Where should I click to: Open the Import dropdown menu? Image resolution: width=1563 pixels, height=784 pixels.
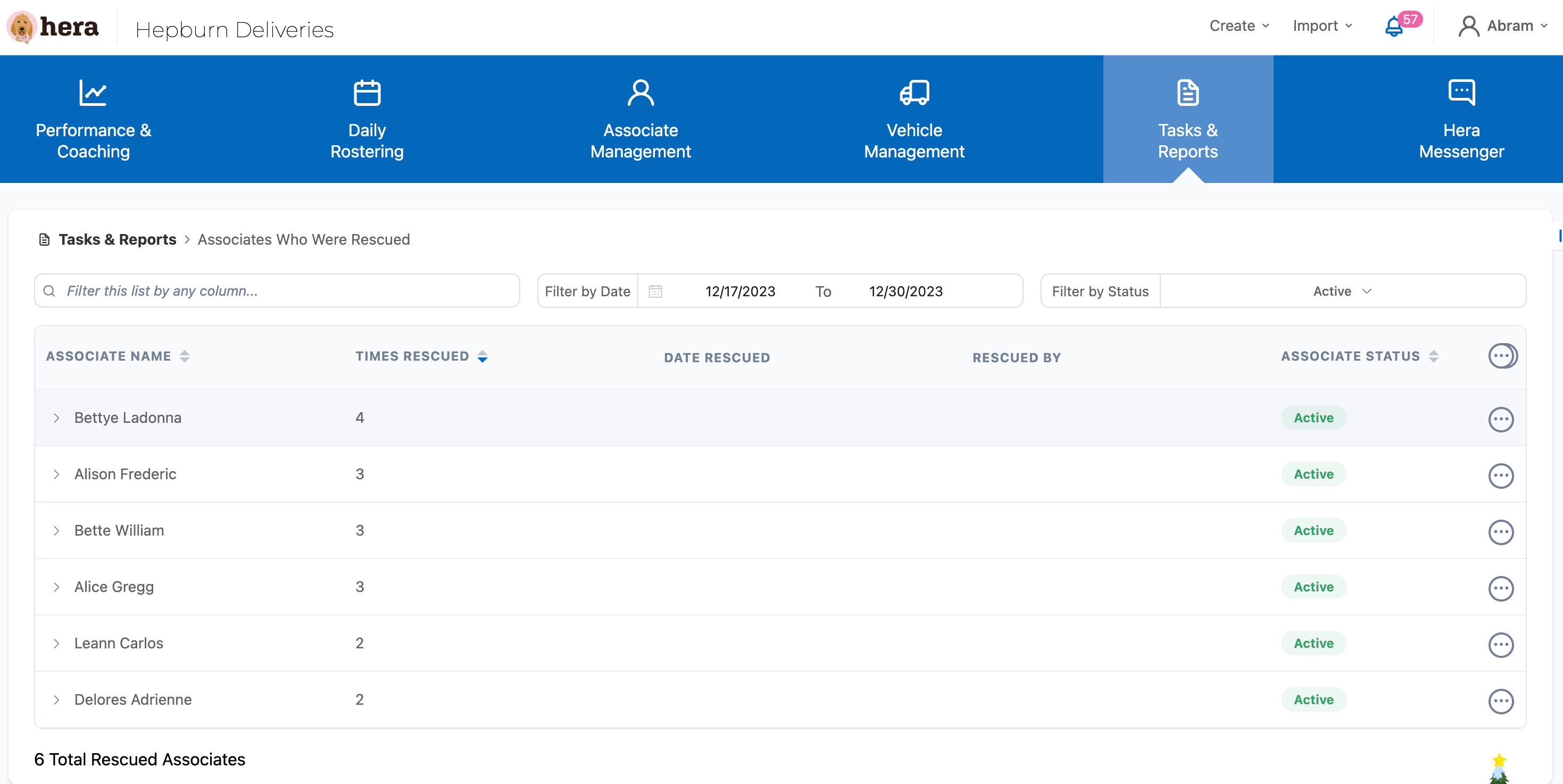[1322, 26]
